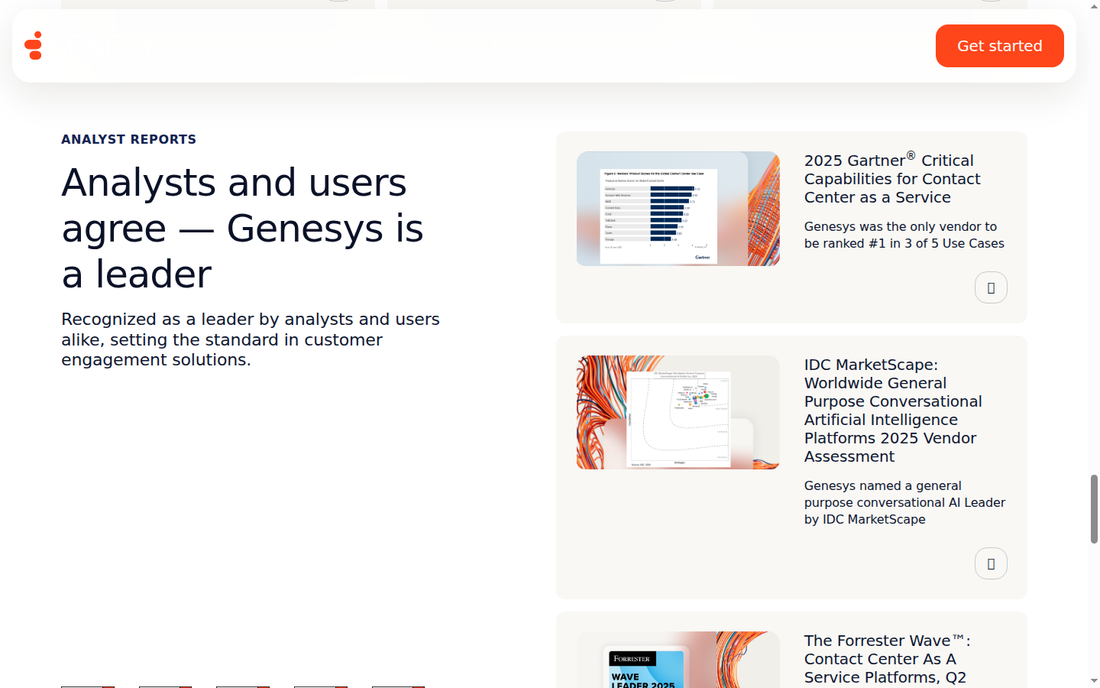Open the Forrester Wave leader thumbnail
1100x688 pixels.
pyautogui.click(x=678, y=659)
